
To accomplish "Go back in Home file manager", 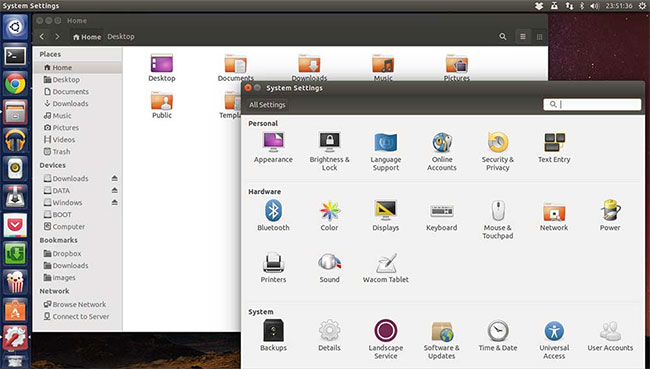I will 42,36.
